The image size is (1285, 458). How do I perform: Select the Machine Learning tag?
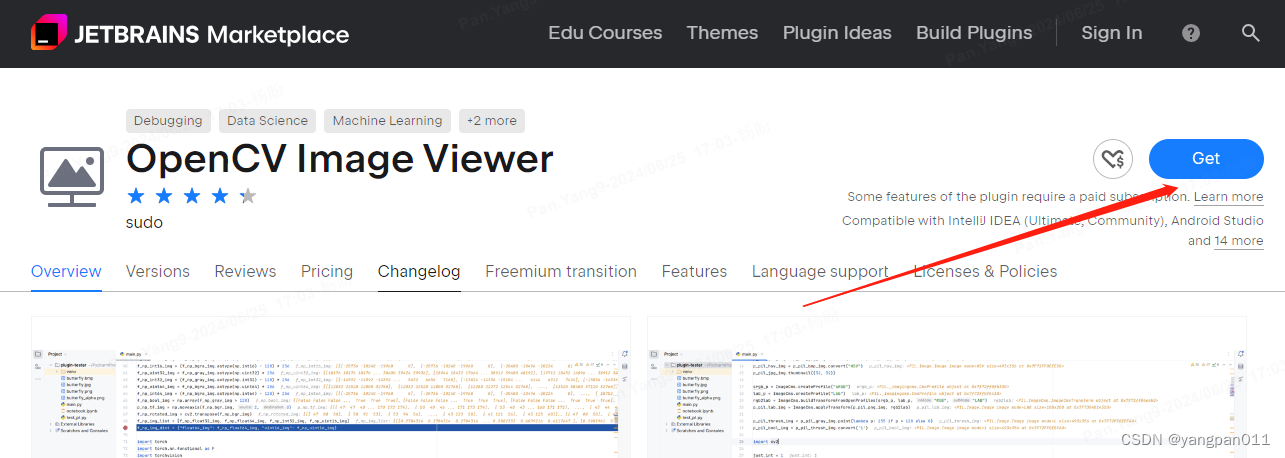387,121
